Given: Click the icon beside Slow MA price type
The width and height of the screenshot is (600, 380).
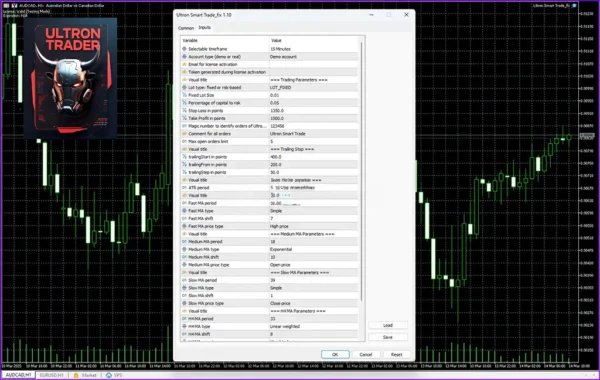Looking at the screenshot, I should 184,303.
